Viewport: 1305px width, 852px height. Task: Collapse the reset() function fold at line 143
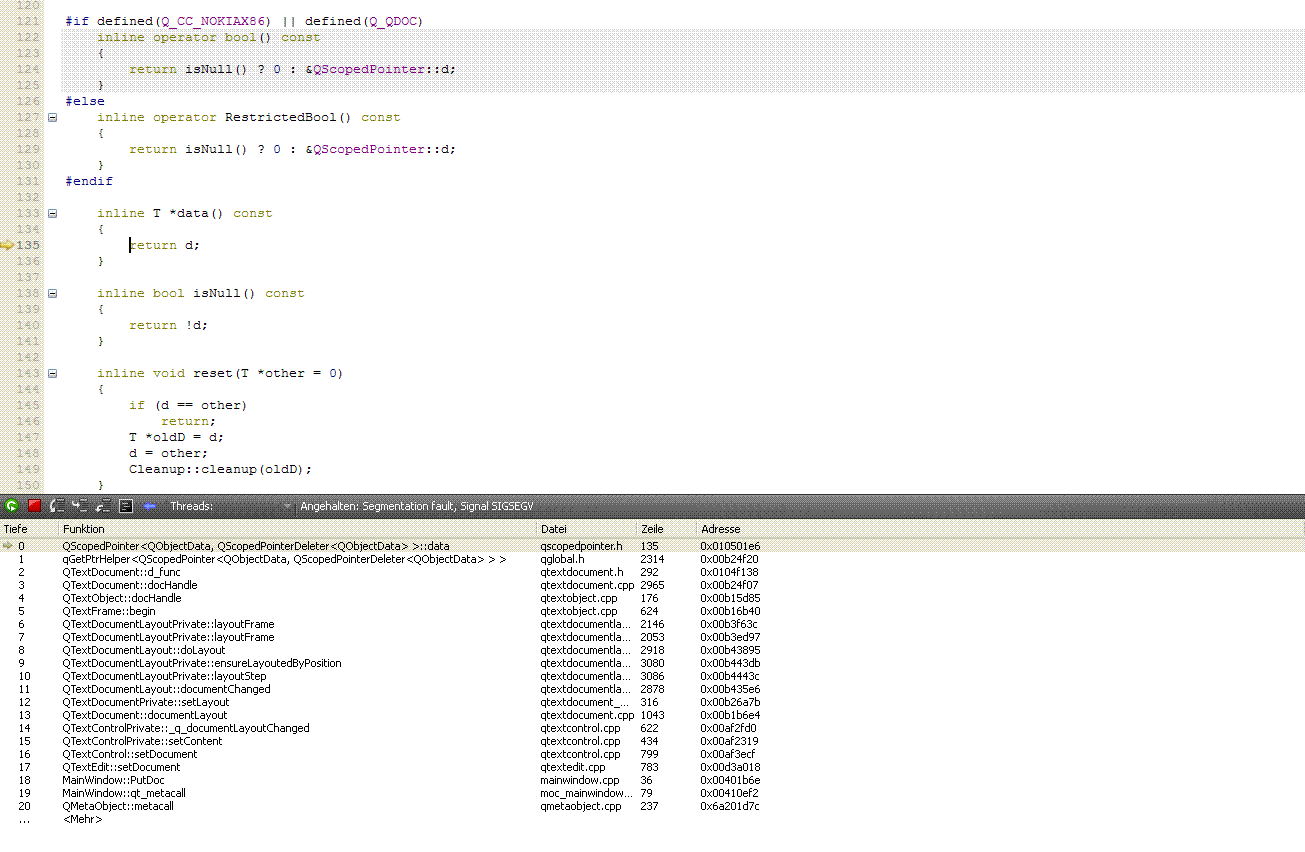coord(52,373)
